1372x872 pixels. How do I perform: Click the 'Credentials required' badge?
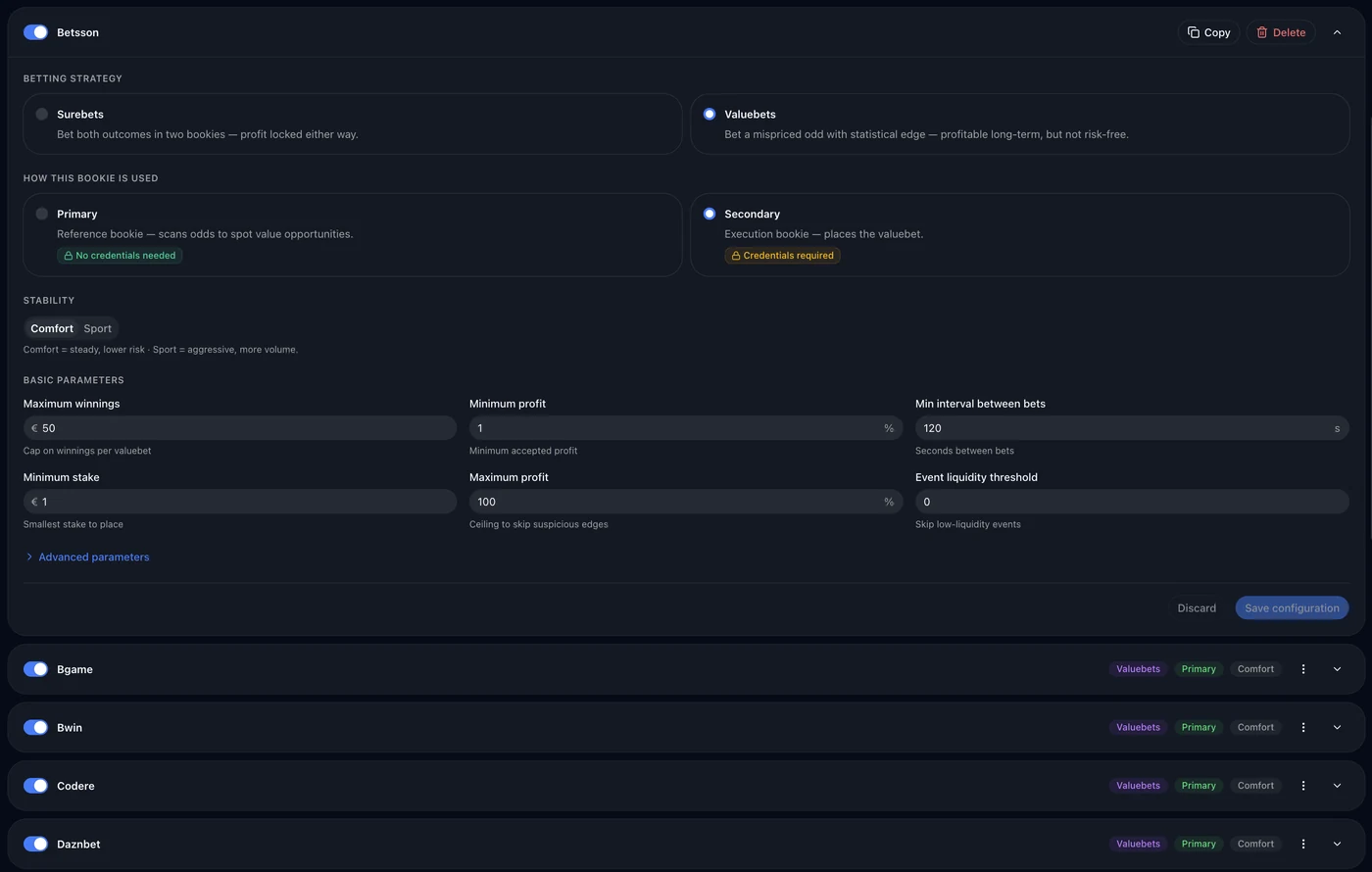782,256
